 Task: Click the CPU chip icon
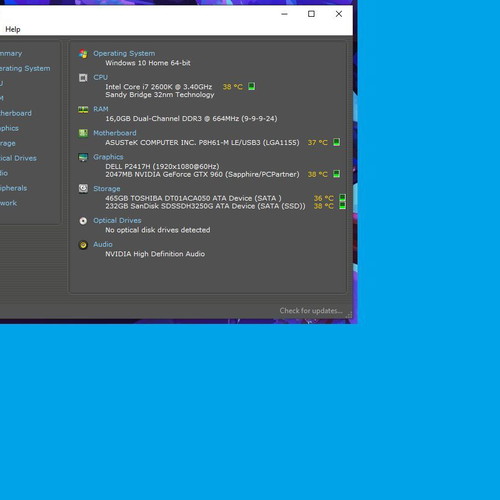point(83,78)
